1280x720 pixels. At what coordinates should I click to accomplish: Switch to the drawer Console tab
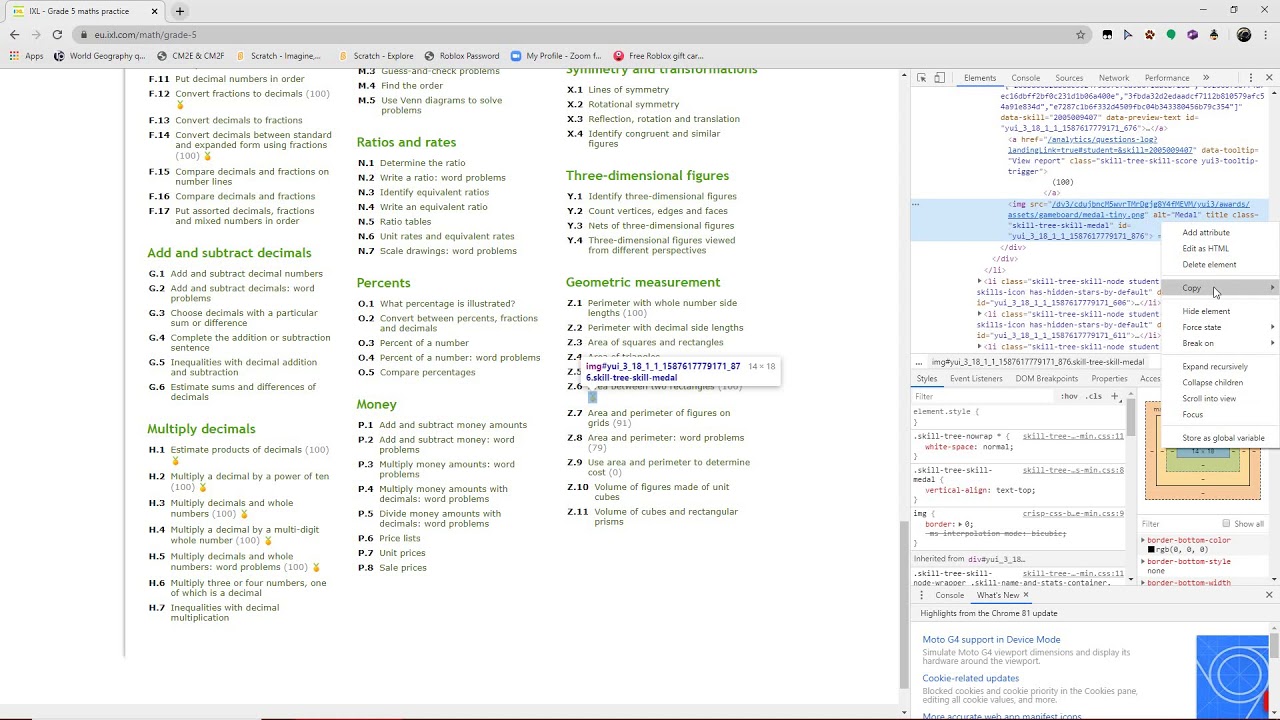[x=949, y=596]
